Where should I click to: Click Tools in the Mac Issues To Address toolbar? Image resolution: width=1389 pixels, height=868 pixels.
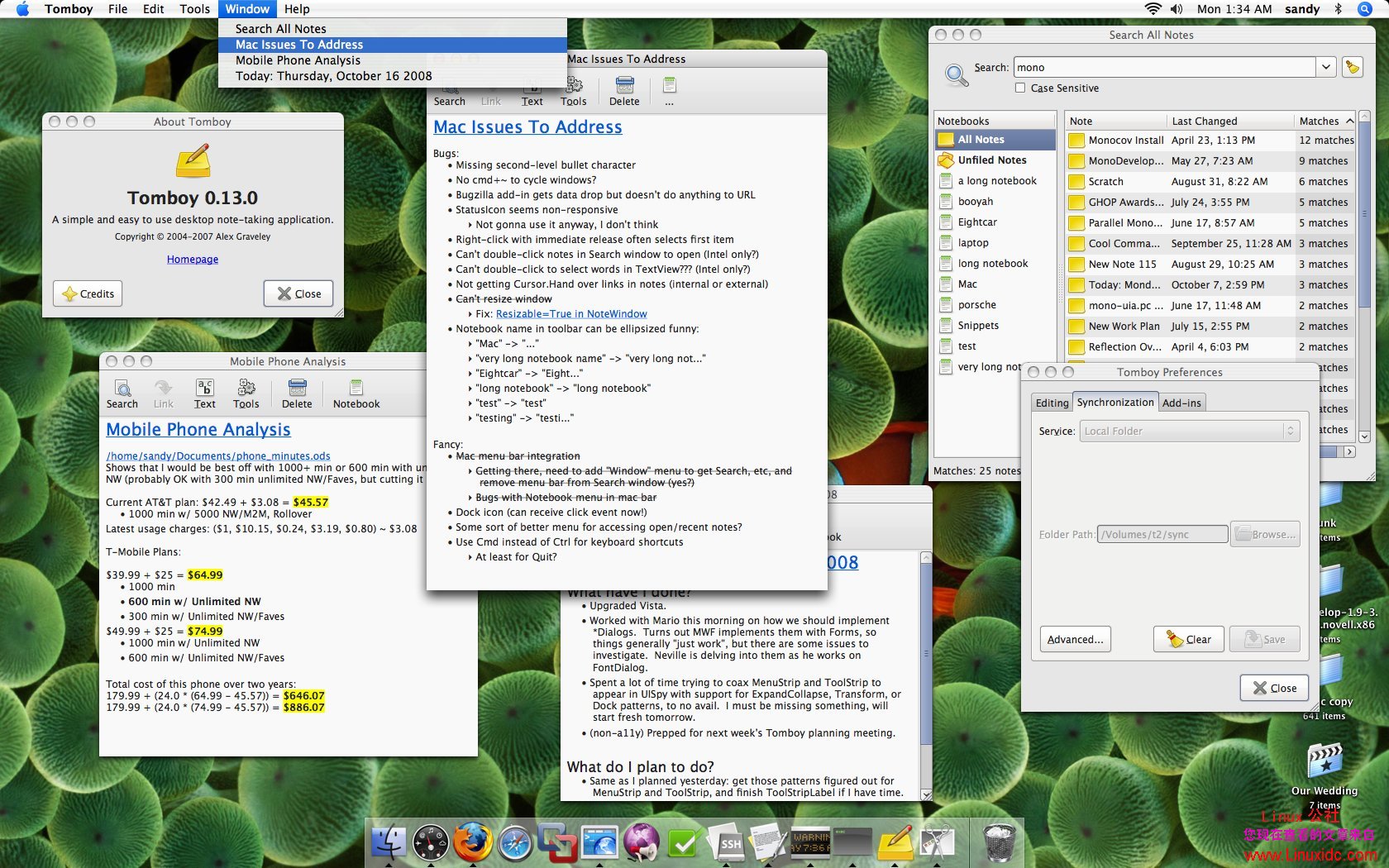[574, 91]
